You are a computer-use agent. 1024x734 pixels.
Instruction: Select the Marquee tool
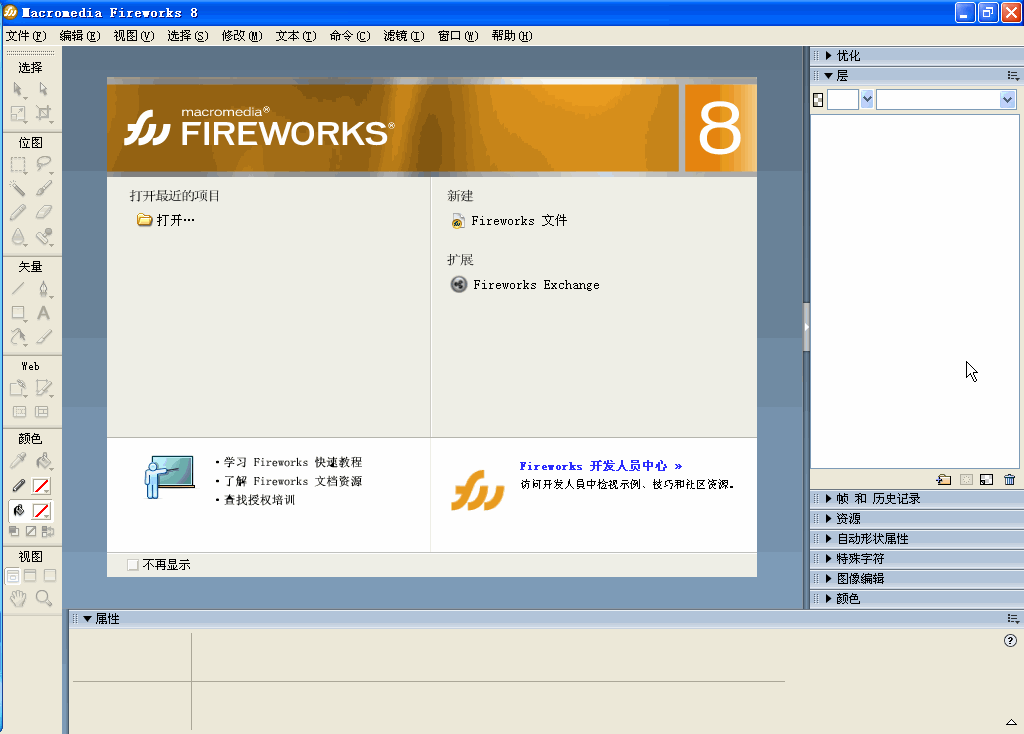click(x=18, y=164)
